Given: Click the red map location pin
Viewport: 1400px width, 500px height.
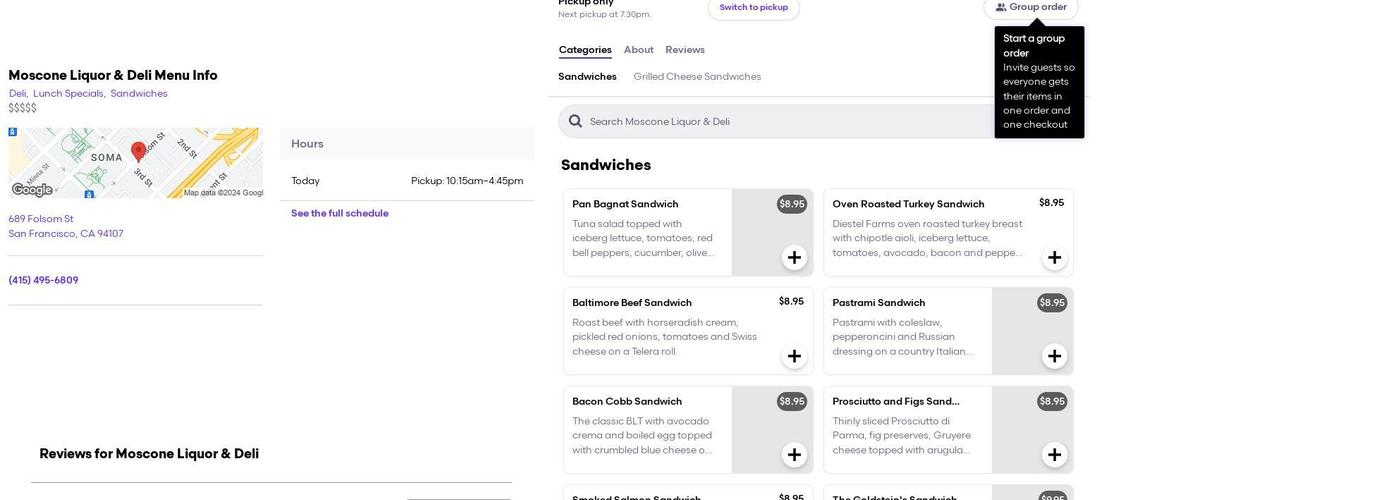Looking at the screenshot, I should (138, 151).
